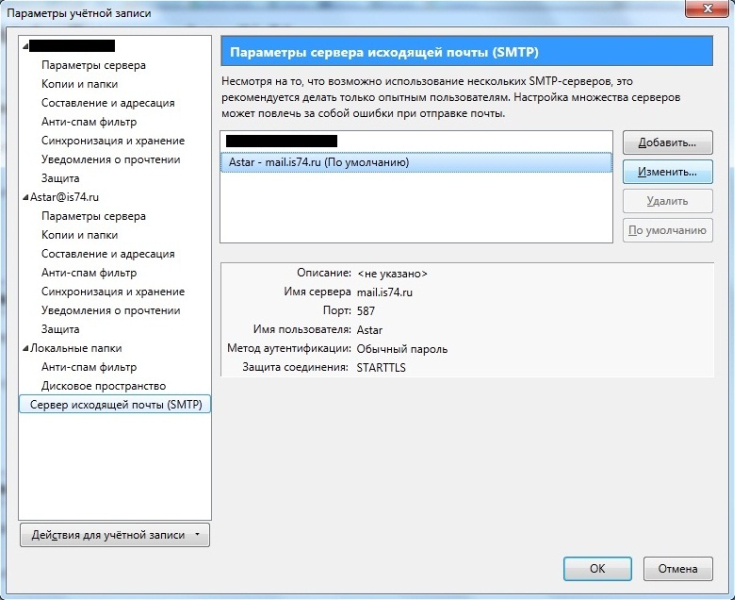Open Синхронизация и хранение under Astar@is74.ru
The image size is (735, 600).
[x=112, y=291]
